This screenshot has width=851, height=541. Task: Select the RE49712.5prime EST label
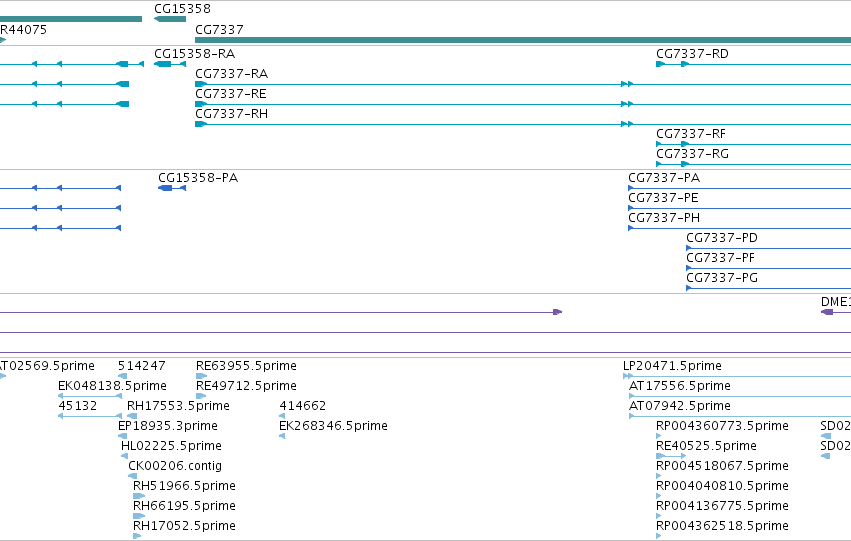(246, 386)
